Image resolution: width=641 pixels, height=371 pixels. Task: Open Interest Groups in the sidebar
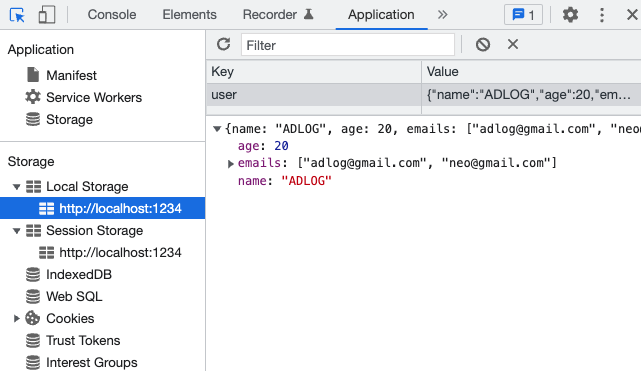point(92,362)
